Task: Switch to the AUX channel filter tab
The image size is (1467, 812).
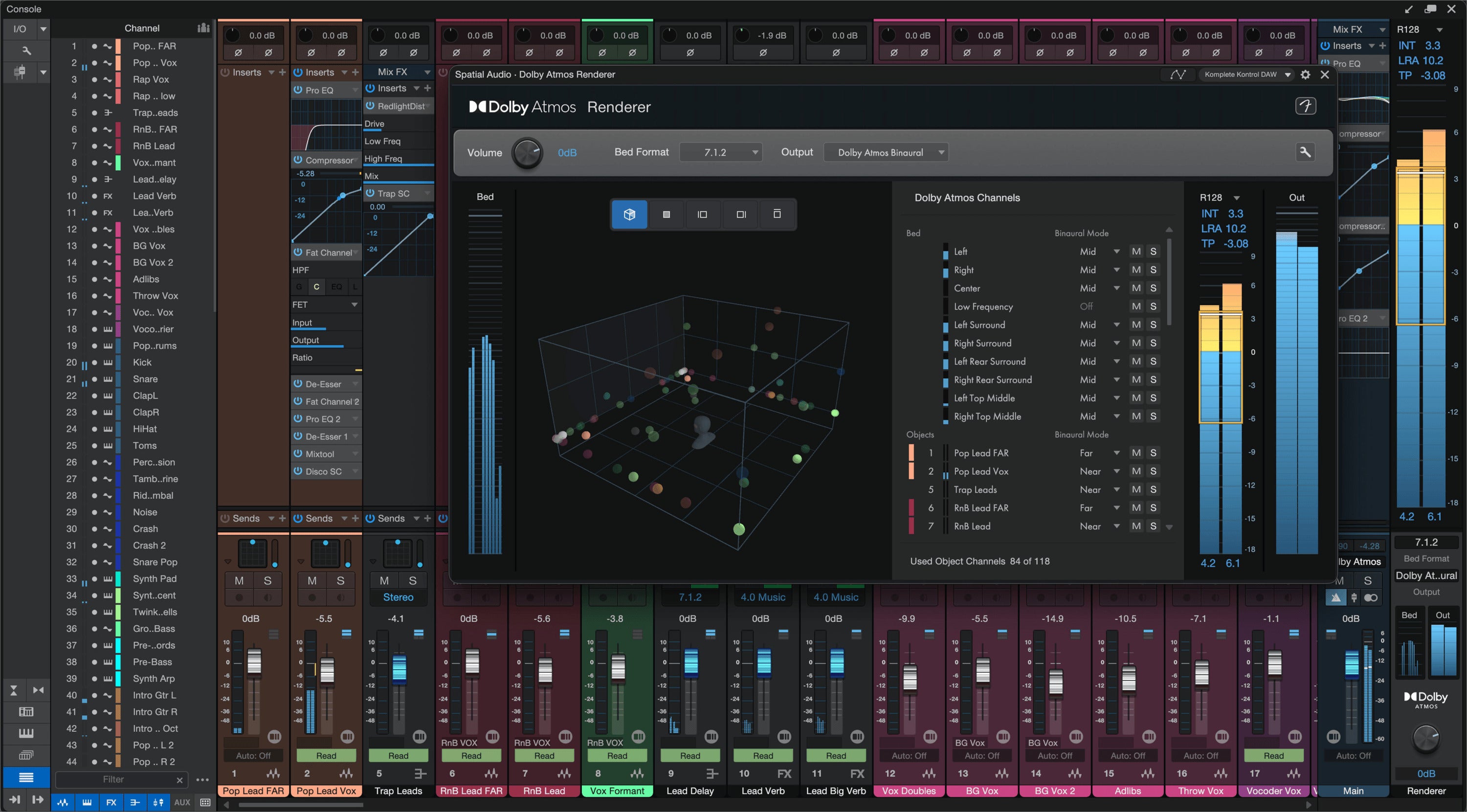Action: click(x=182, y=802)
